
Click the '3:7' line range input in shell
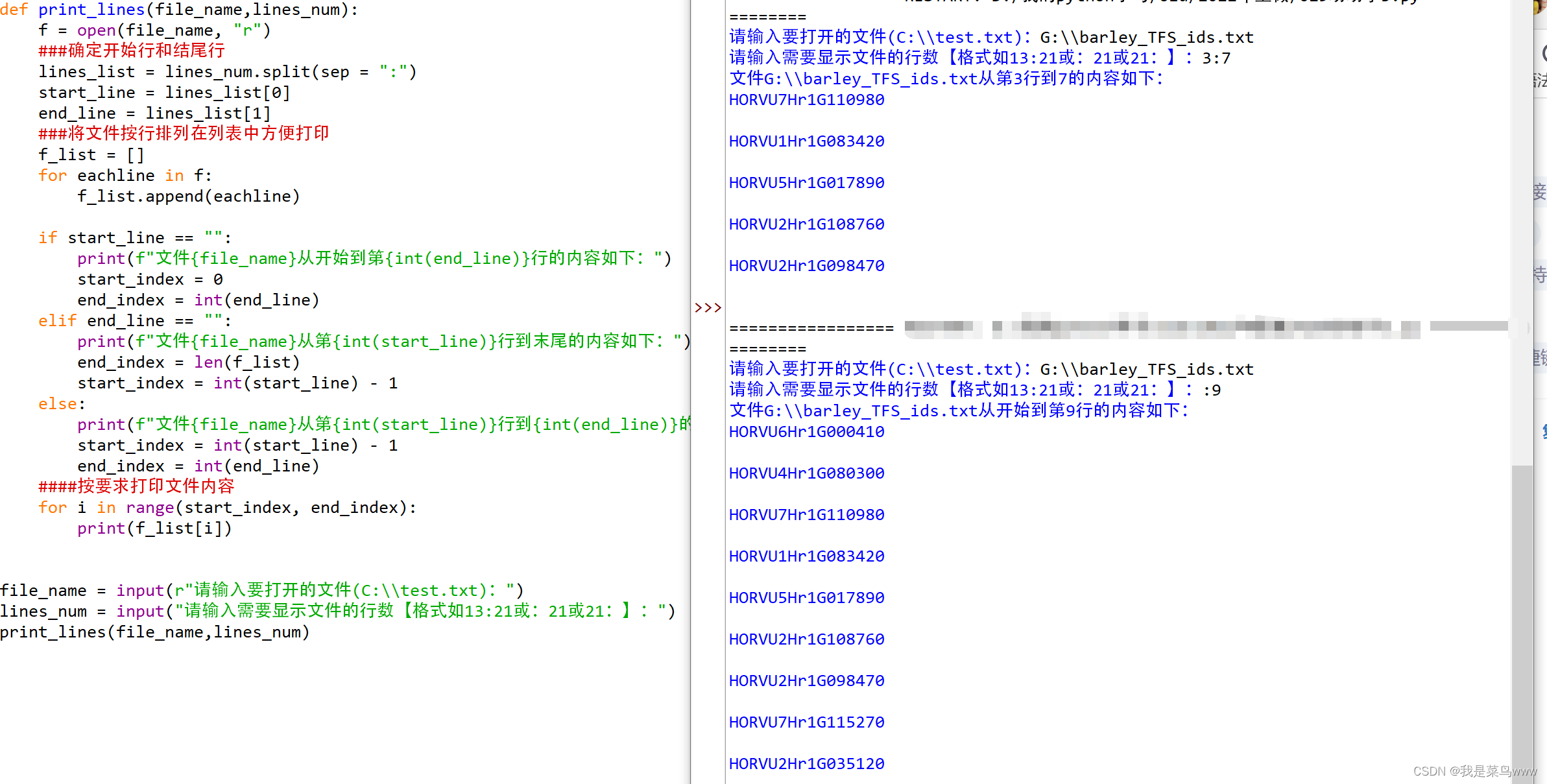tap(1216, 58)
